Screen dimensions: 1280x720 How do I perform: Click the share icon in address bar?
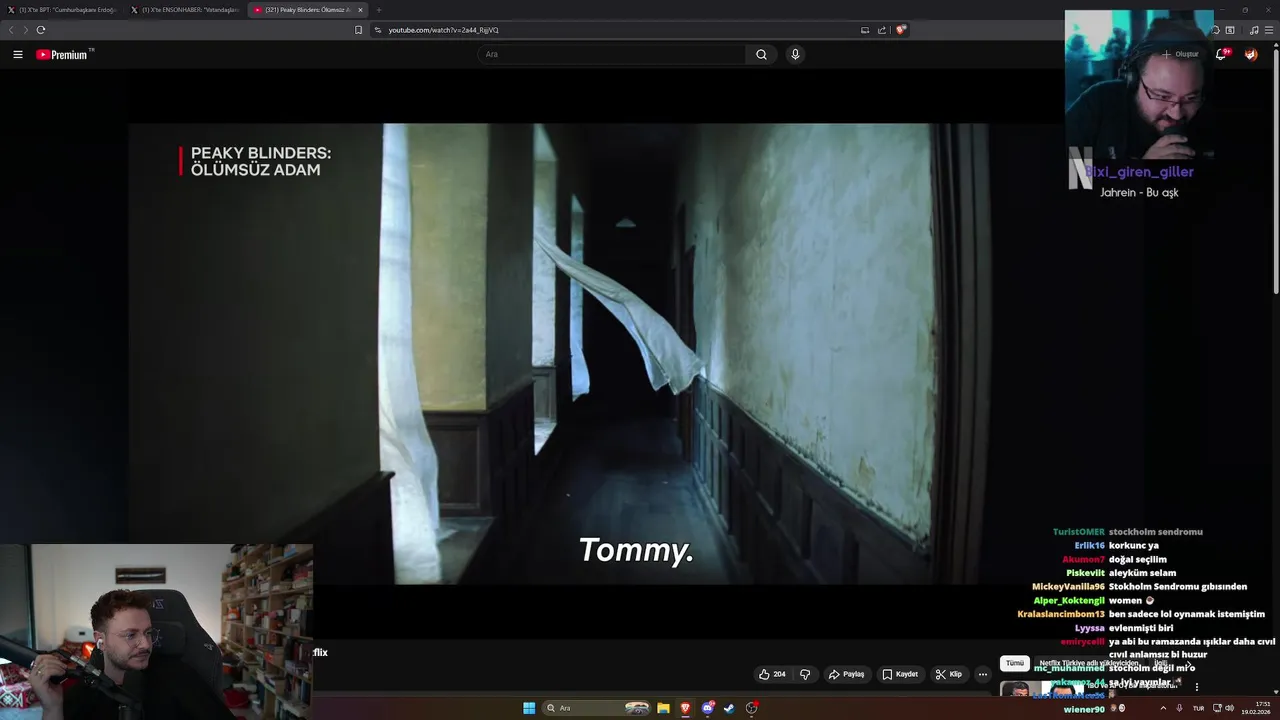tap(882, 30)
